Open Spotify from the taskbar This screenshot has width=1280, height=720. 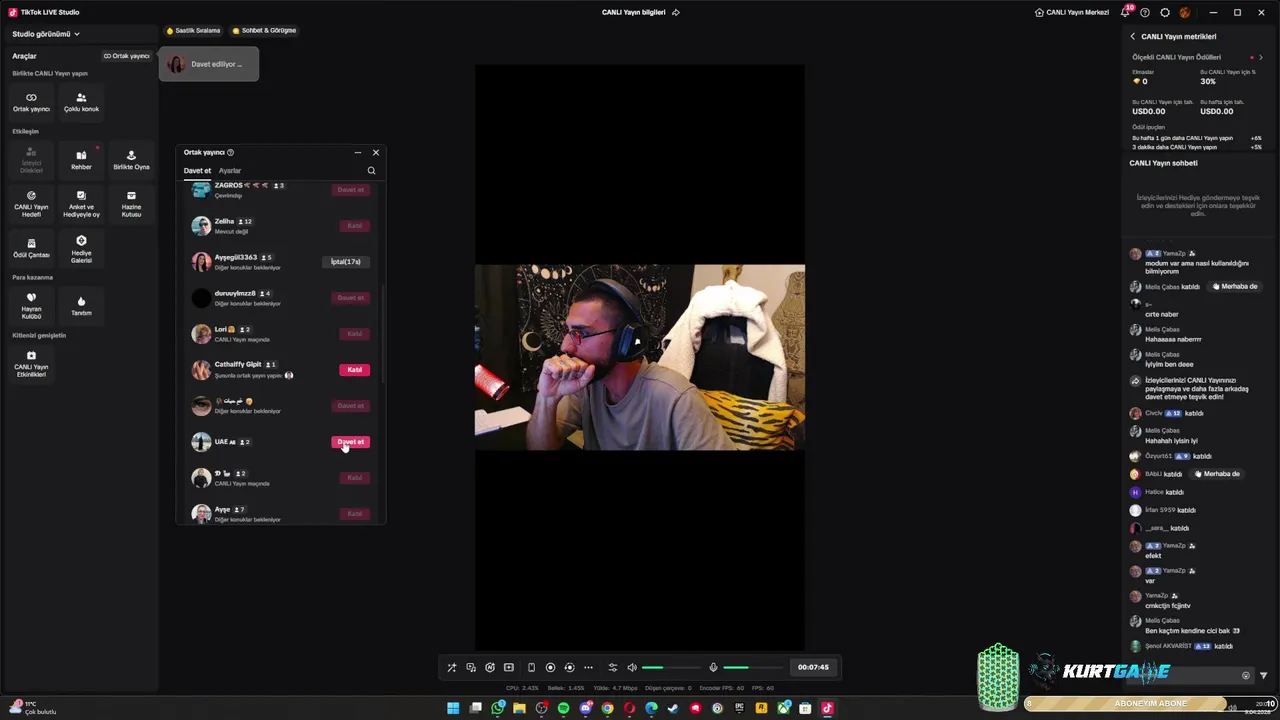pyautogui.click(x=563, y=708)
